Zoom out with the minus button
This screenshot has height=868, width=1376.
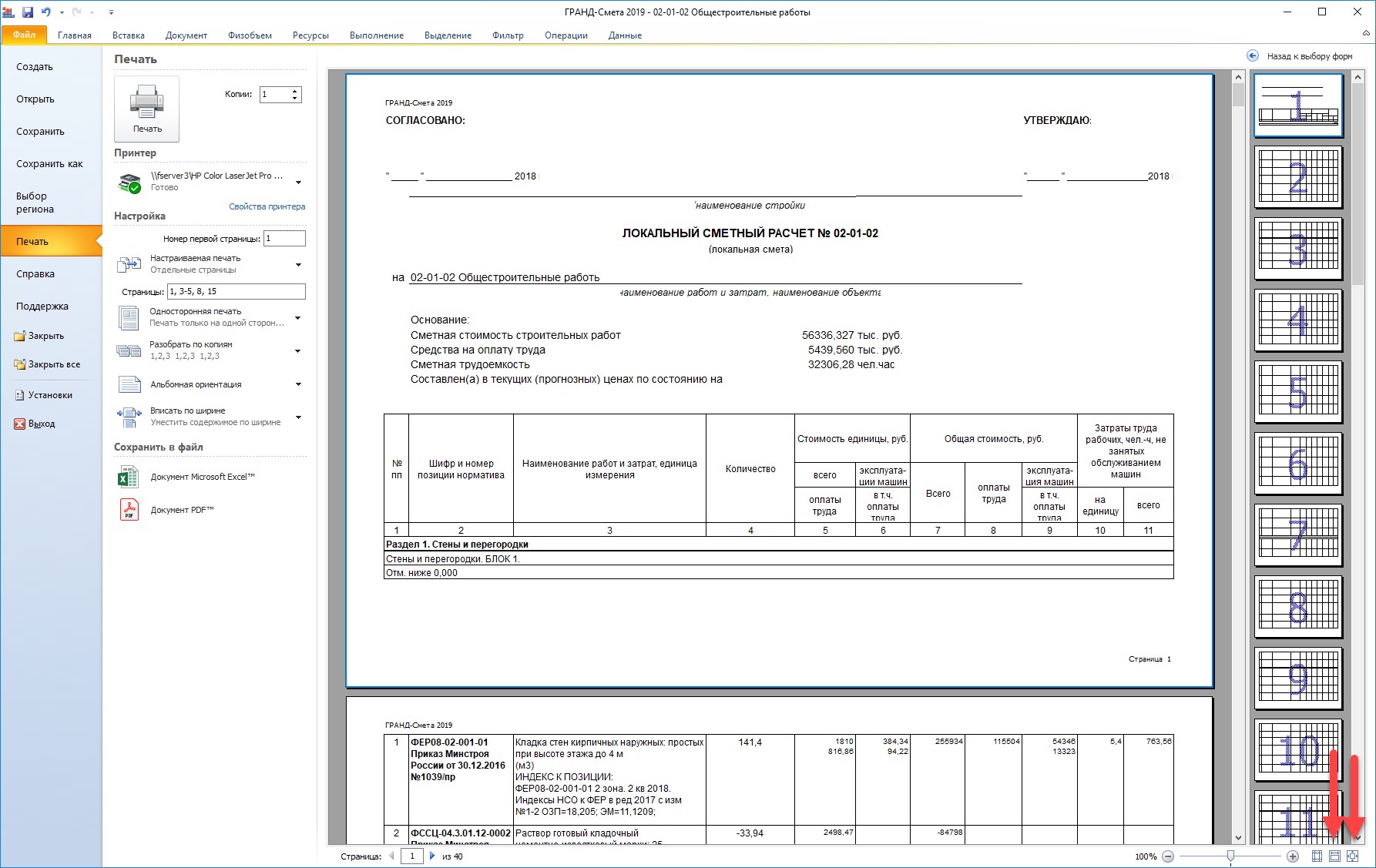click(1168, 856)
